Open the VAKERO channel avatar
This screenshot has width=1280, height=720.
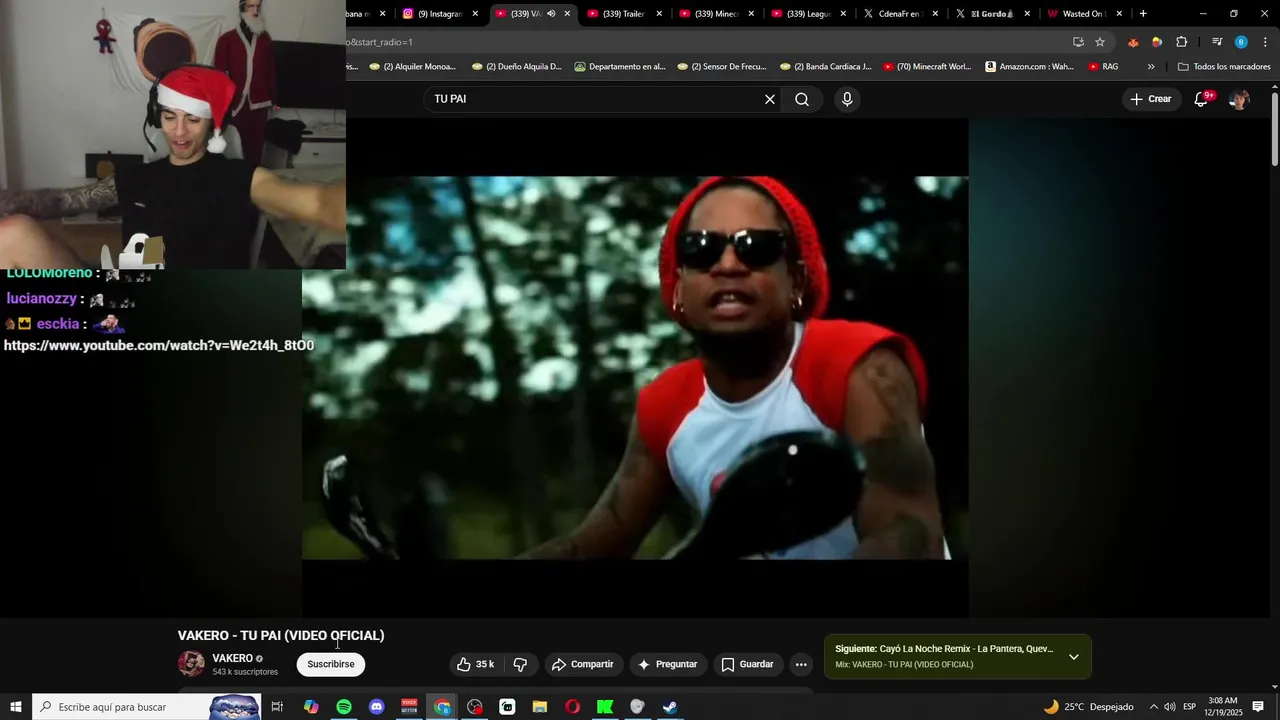191,664
